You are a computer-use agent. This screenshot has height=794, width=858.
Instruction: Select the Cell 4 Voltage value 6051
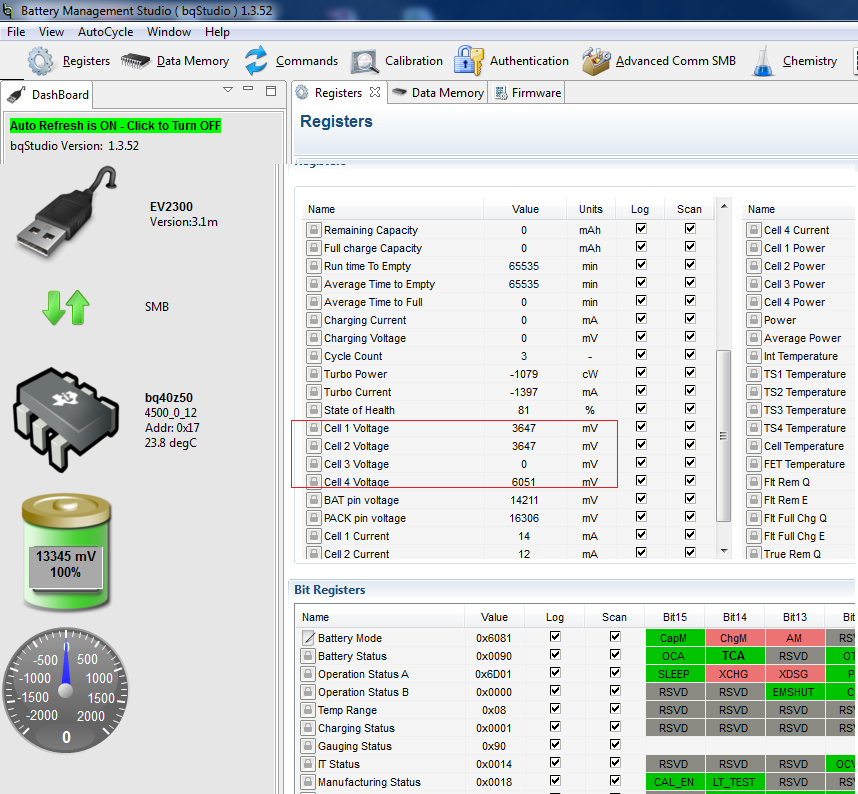524,482
